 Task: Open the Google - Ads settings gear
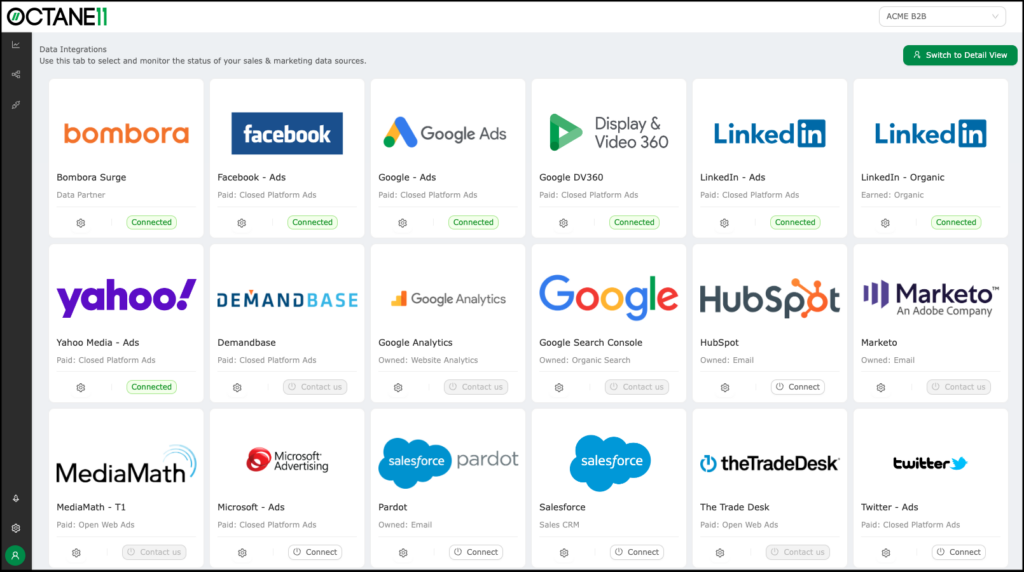click(x=402, y=223)
